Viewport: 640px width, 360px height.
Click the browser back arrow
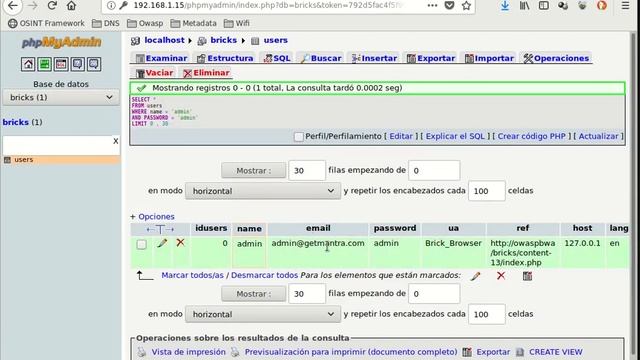pos(13,6)
